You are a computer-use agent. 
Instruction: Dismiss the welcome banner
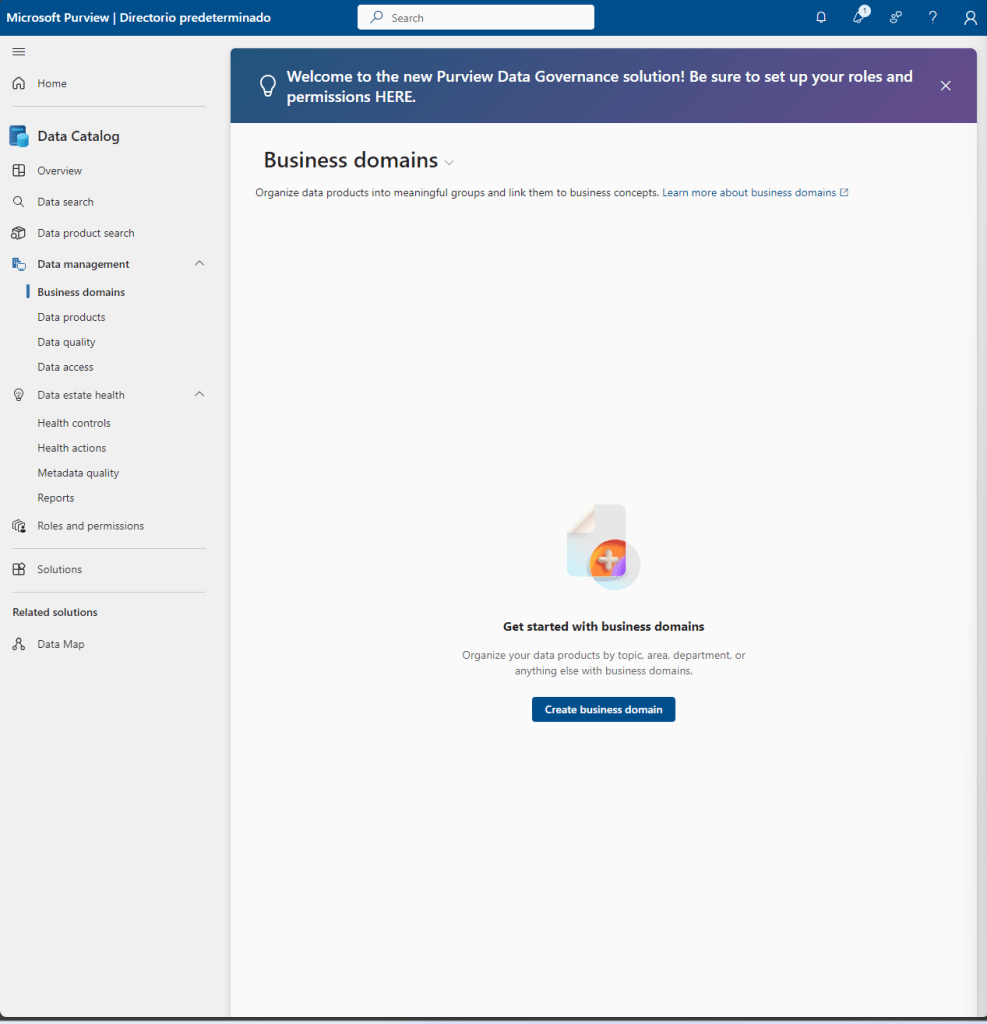pyautogui.click(x=945, y=86)
